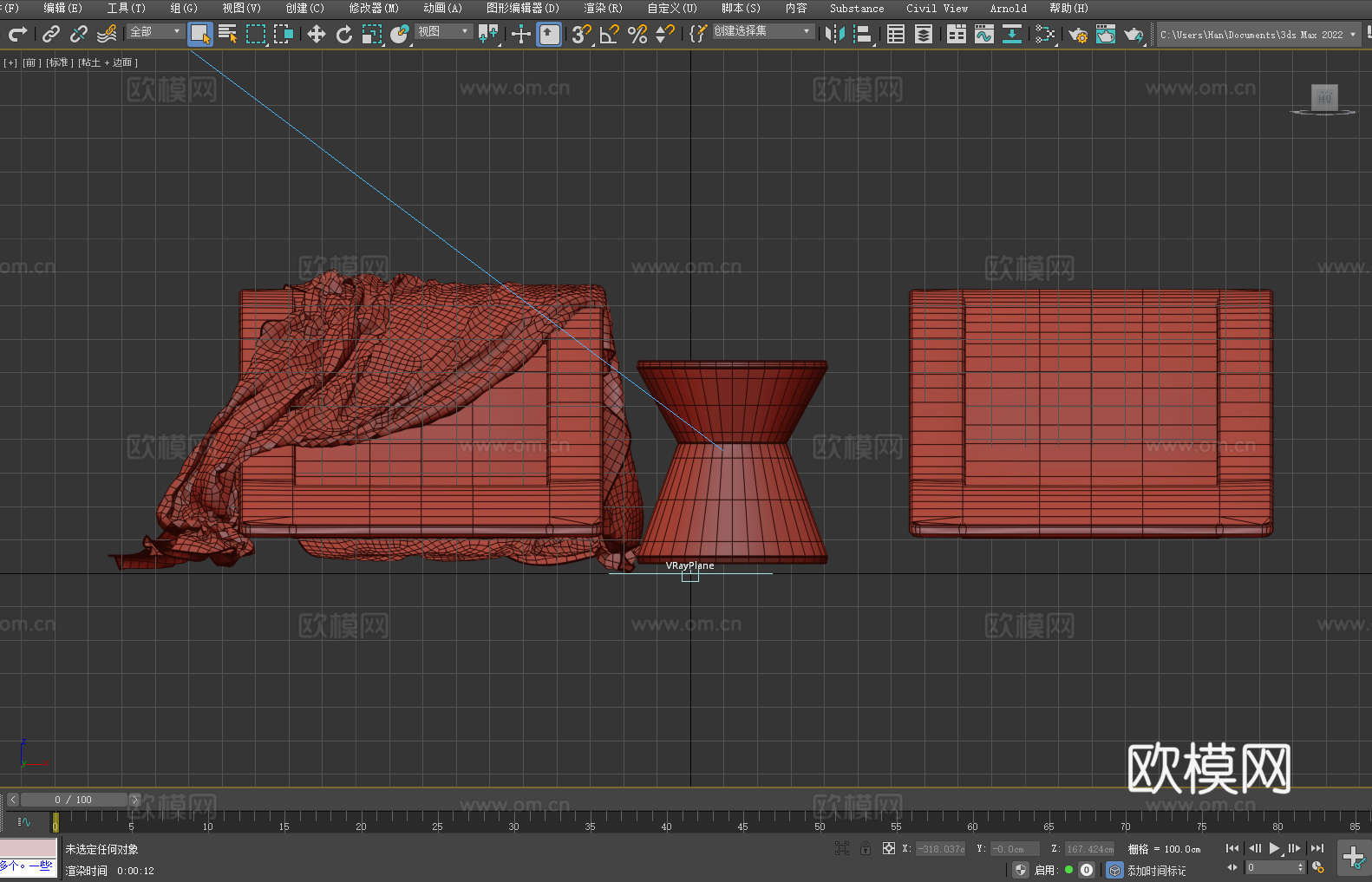Toggle the 3D Snaps button
Viewport: 1372px width, 882px height.
coord(582,34)
